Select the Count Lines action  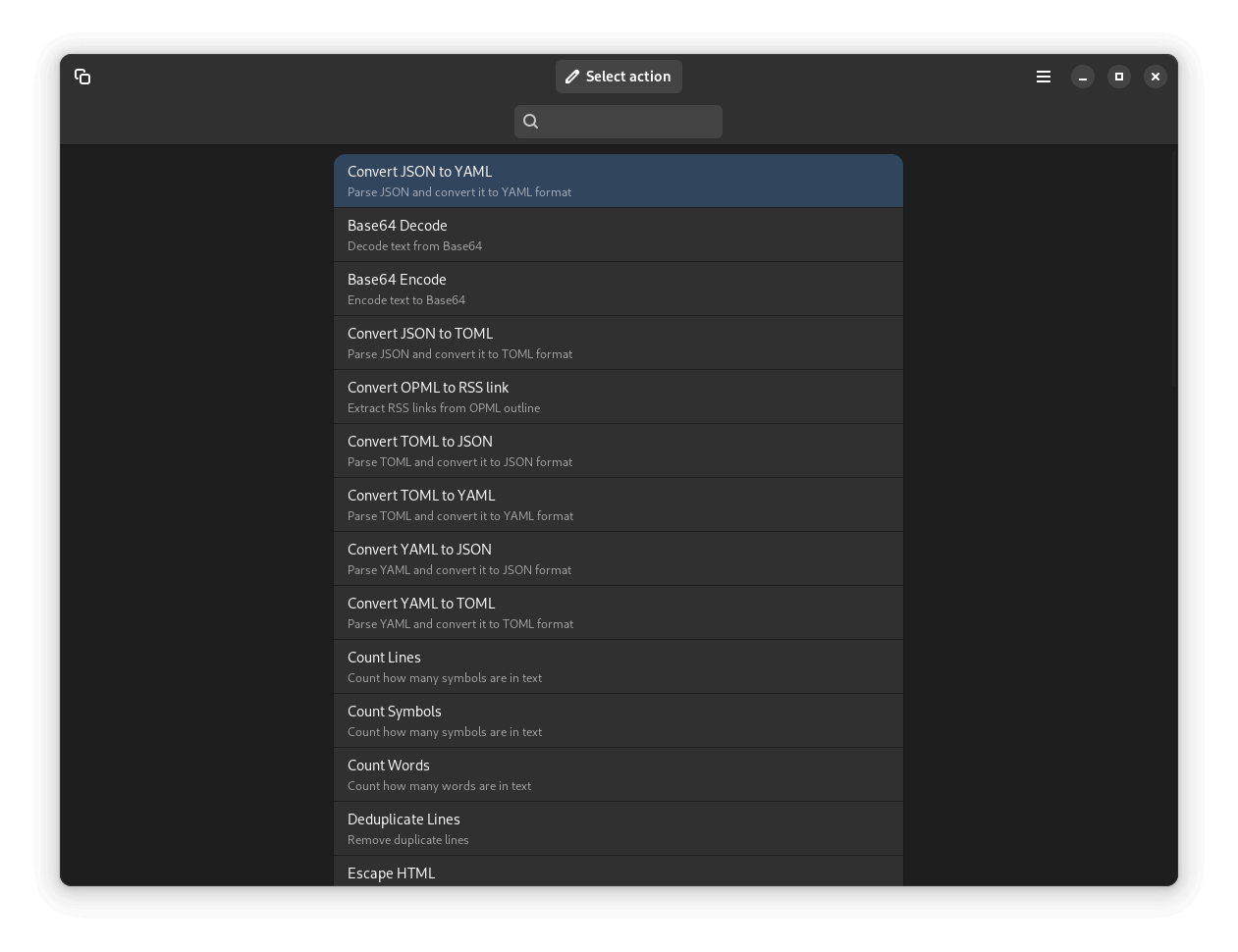pos(618,666)
